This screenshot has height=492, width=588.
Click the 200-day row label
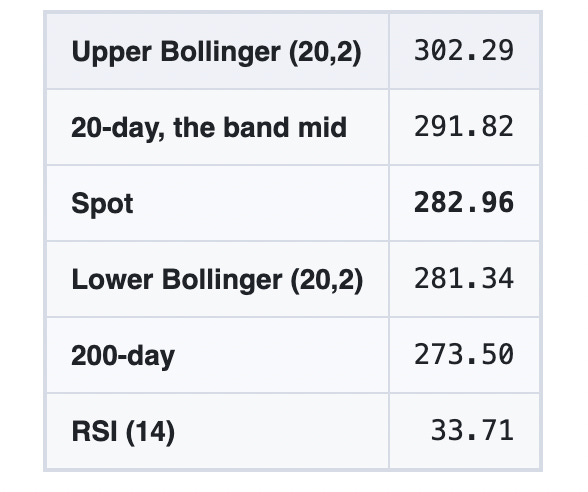[x=123, y=356]
